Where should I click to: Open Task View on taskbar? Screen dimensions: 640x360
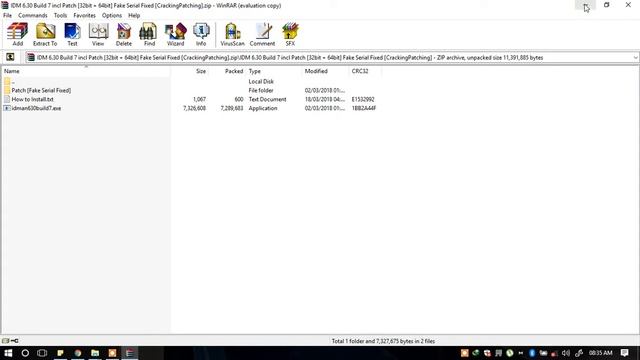42,353
